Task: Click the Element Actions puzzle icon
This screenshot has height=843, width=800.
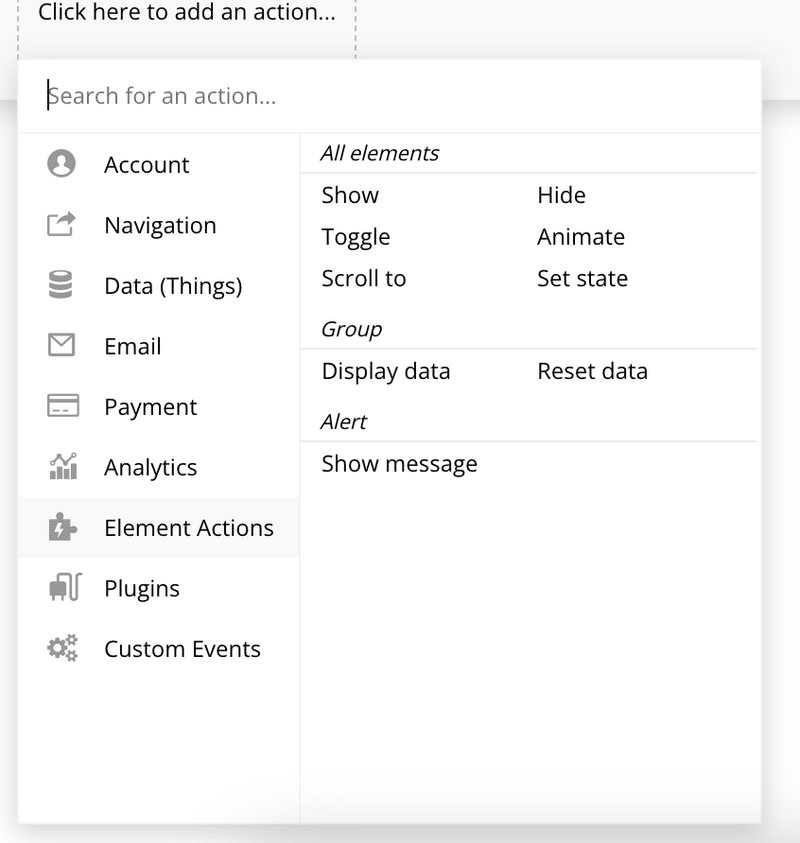Action: [62, 526]
